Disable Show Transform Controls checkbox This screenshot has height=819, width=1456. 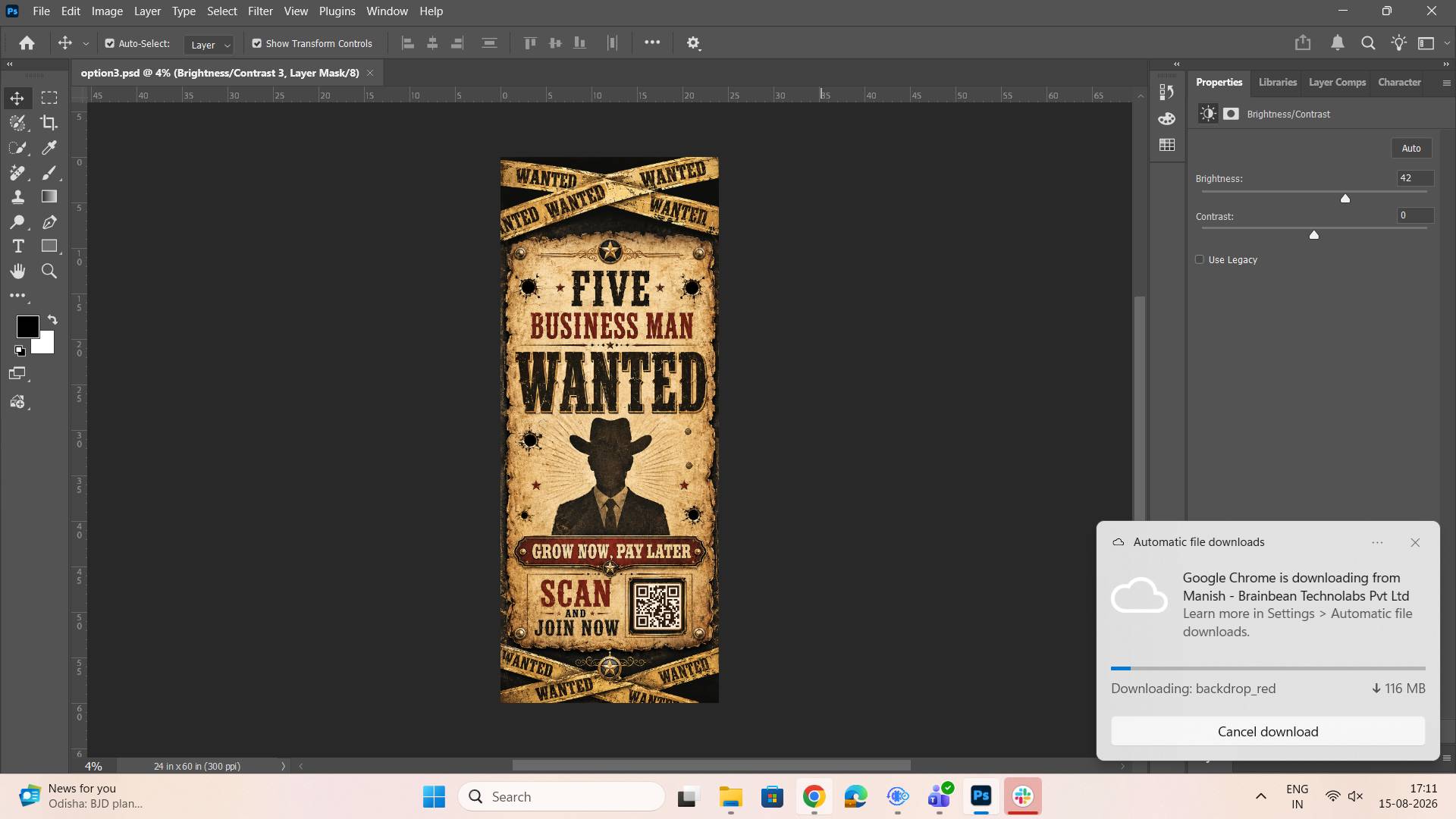click(x=257, y=43)
